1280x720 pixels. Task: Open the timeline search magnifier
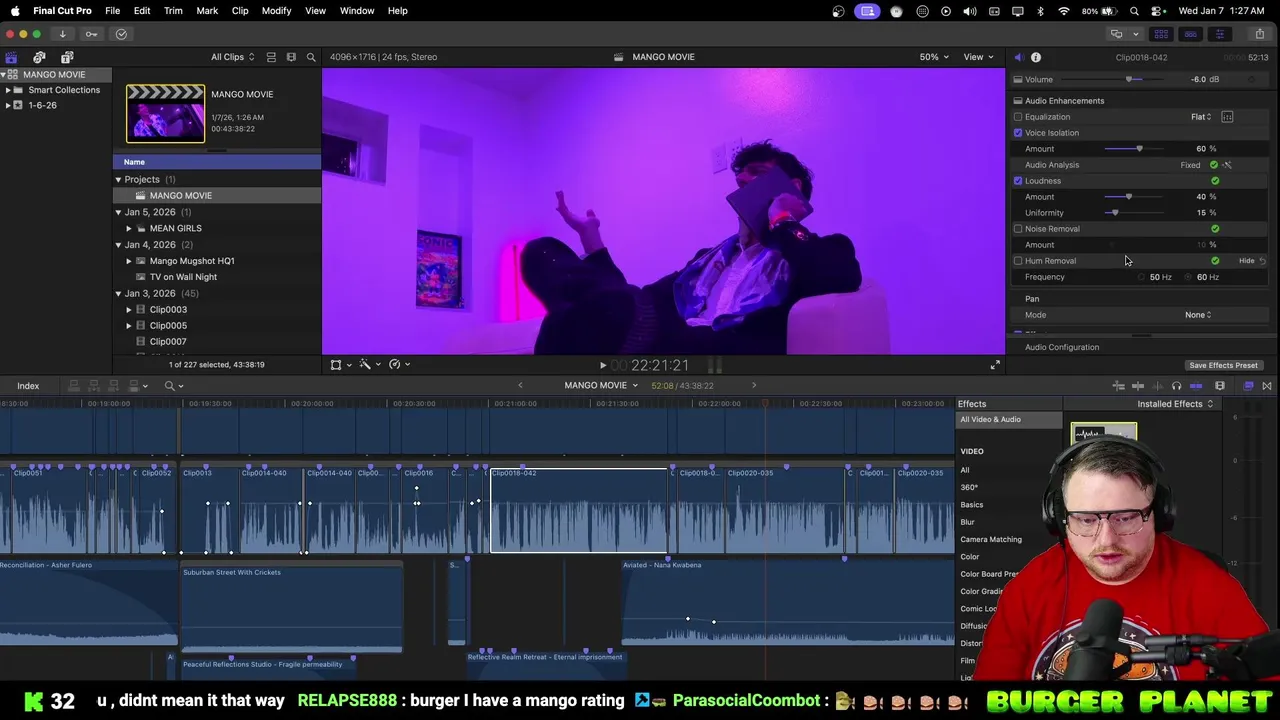click(170, 386)
